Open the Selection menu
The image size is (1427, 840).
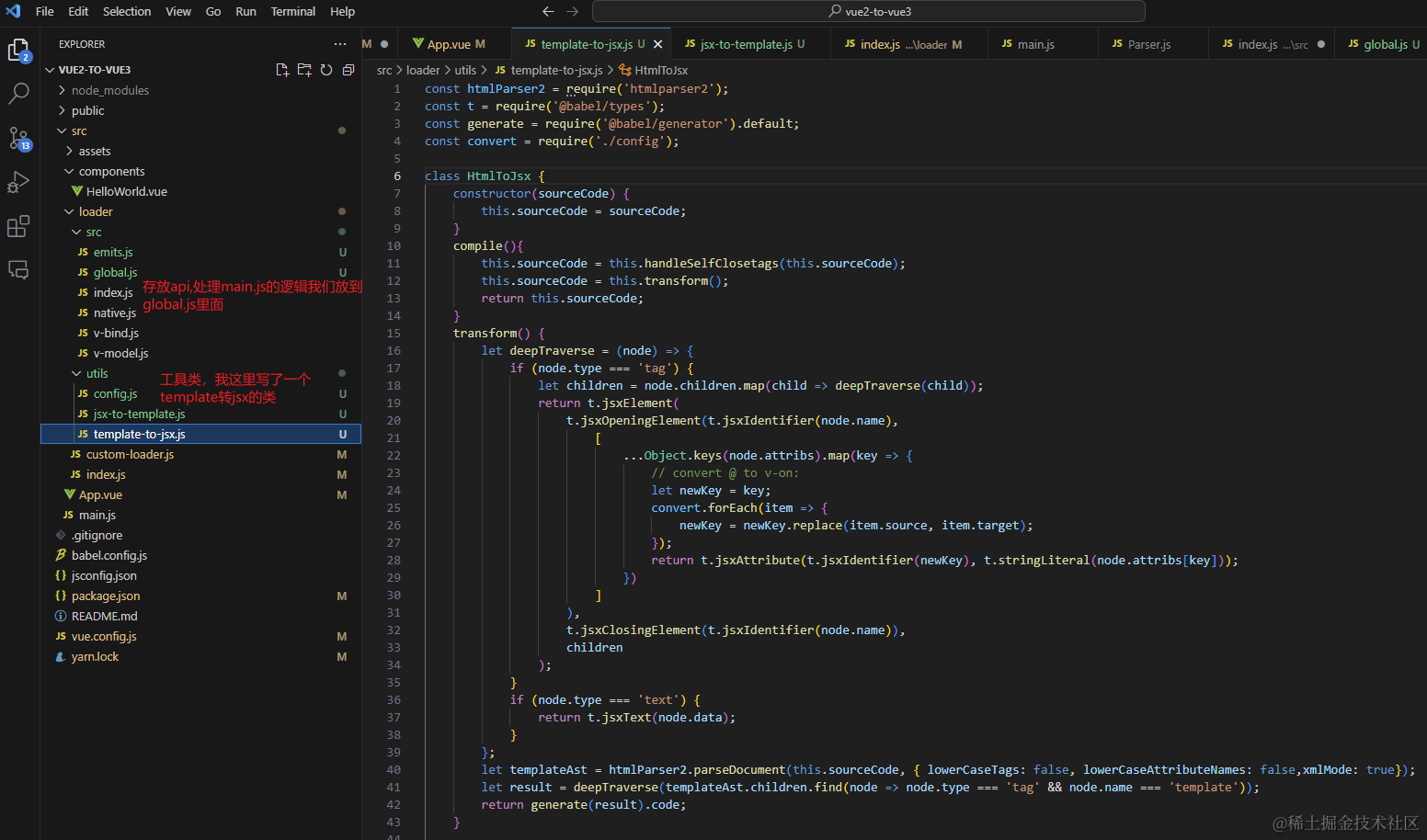(x=127, y=11)
